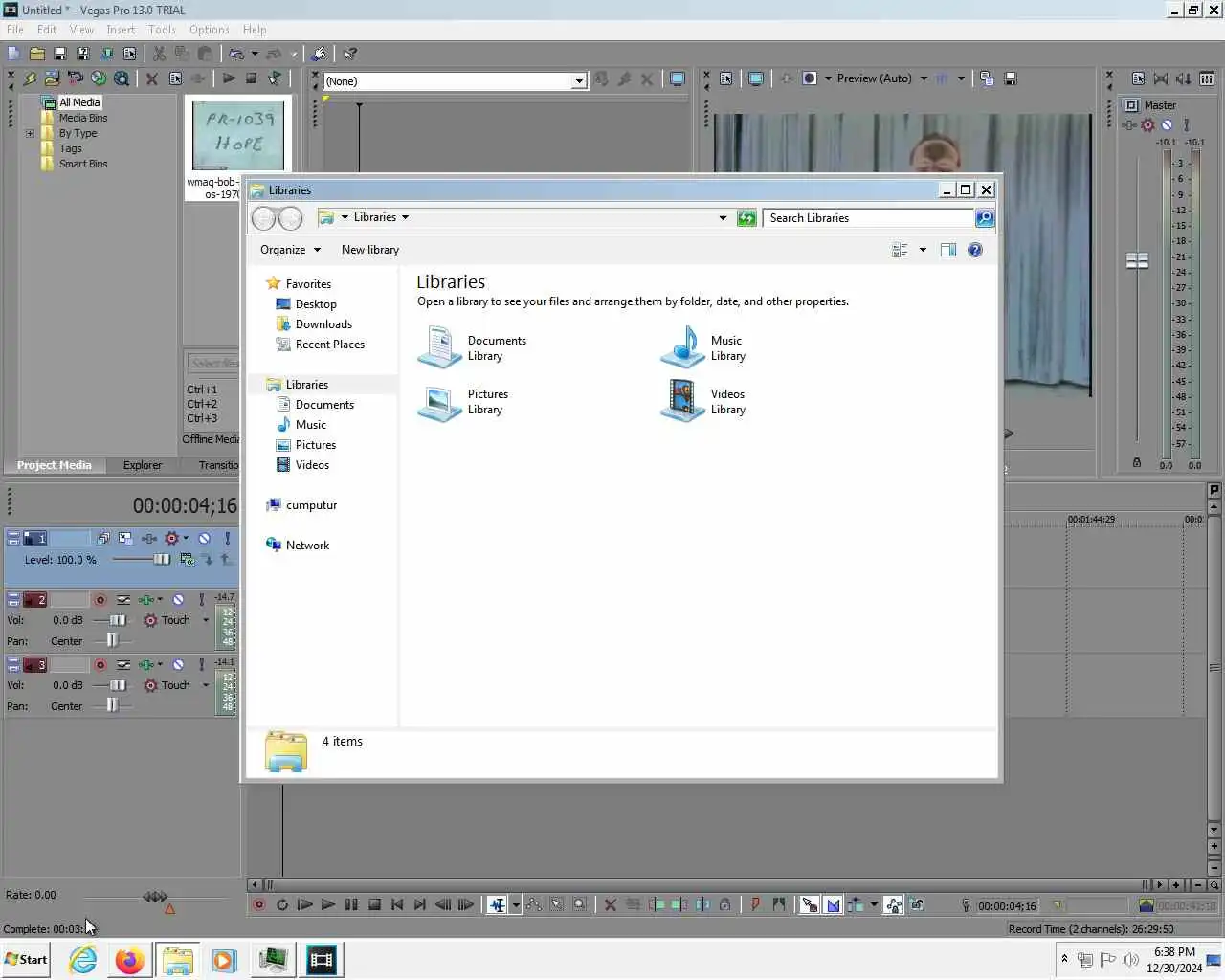Save the project with floppy disk icon

[59, 54]
